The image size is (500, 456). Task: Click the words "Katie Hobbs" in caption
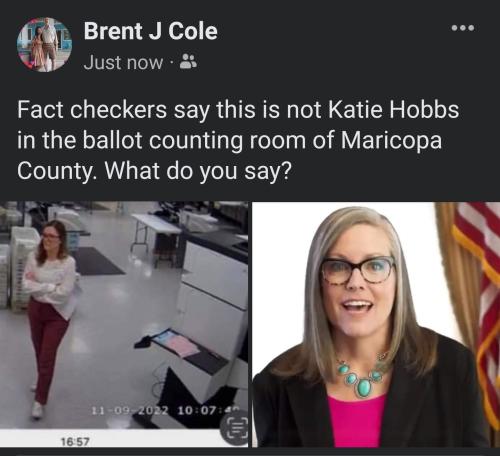pos(393,109)
